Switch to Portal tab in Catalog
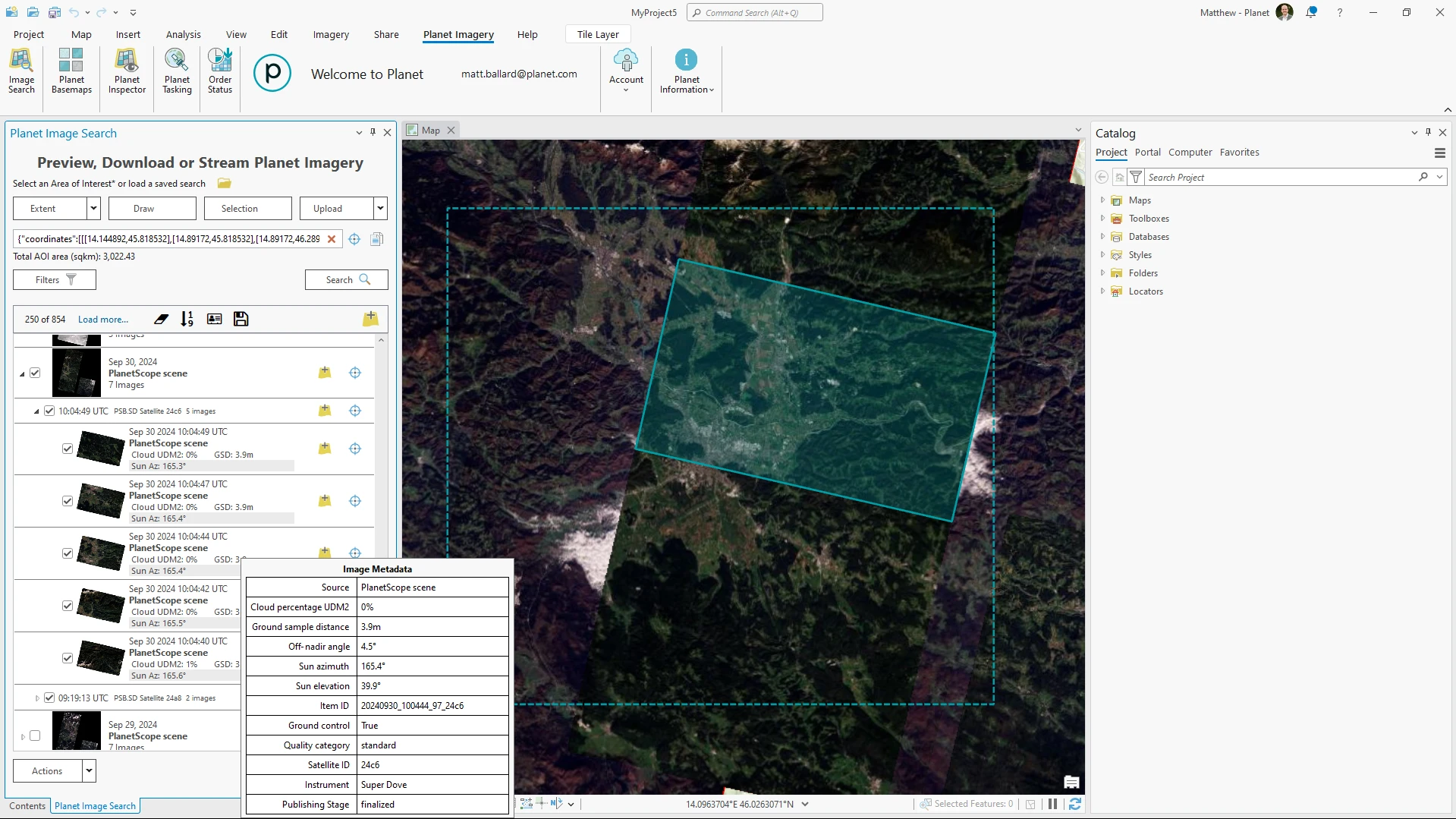 1147,152
